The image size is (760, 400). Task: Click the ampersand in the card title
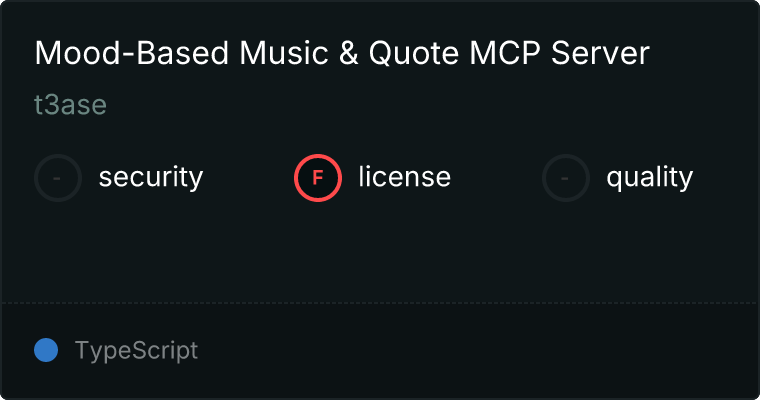click(348, 52)
